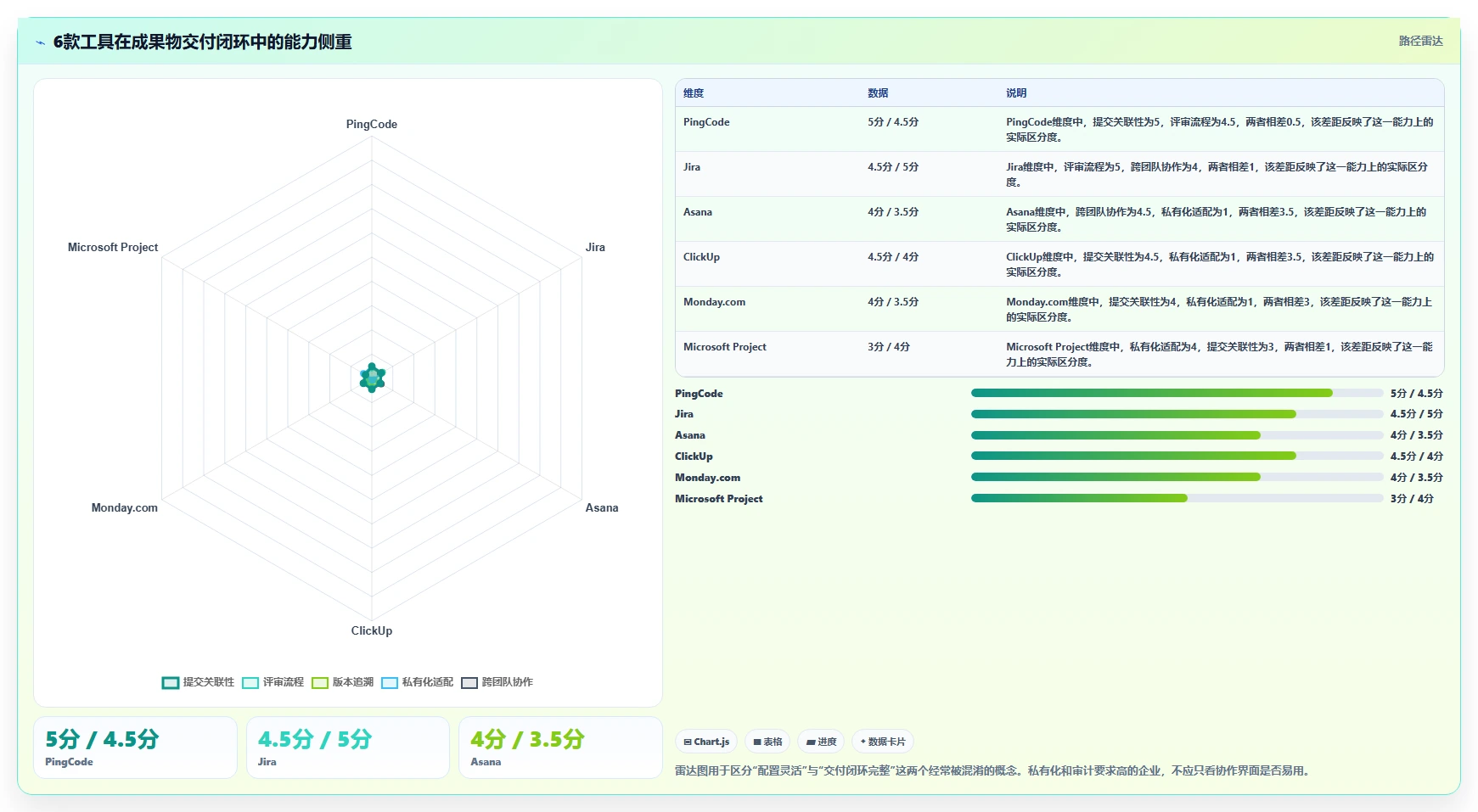Click the ClickUp radar axis label

(x=372, y=630)
